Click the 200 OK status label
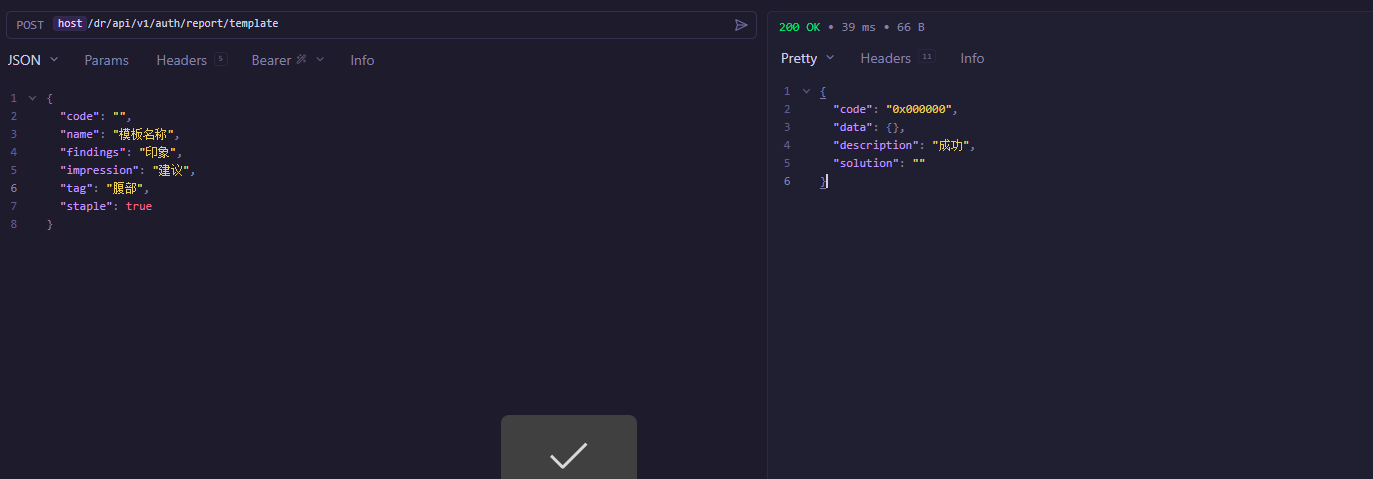This screenshot has width=1373, height=479. pos(799,27)
